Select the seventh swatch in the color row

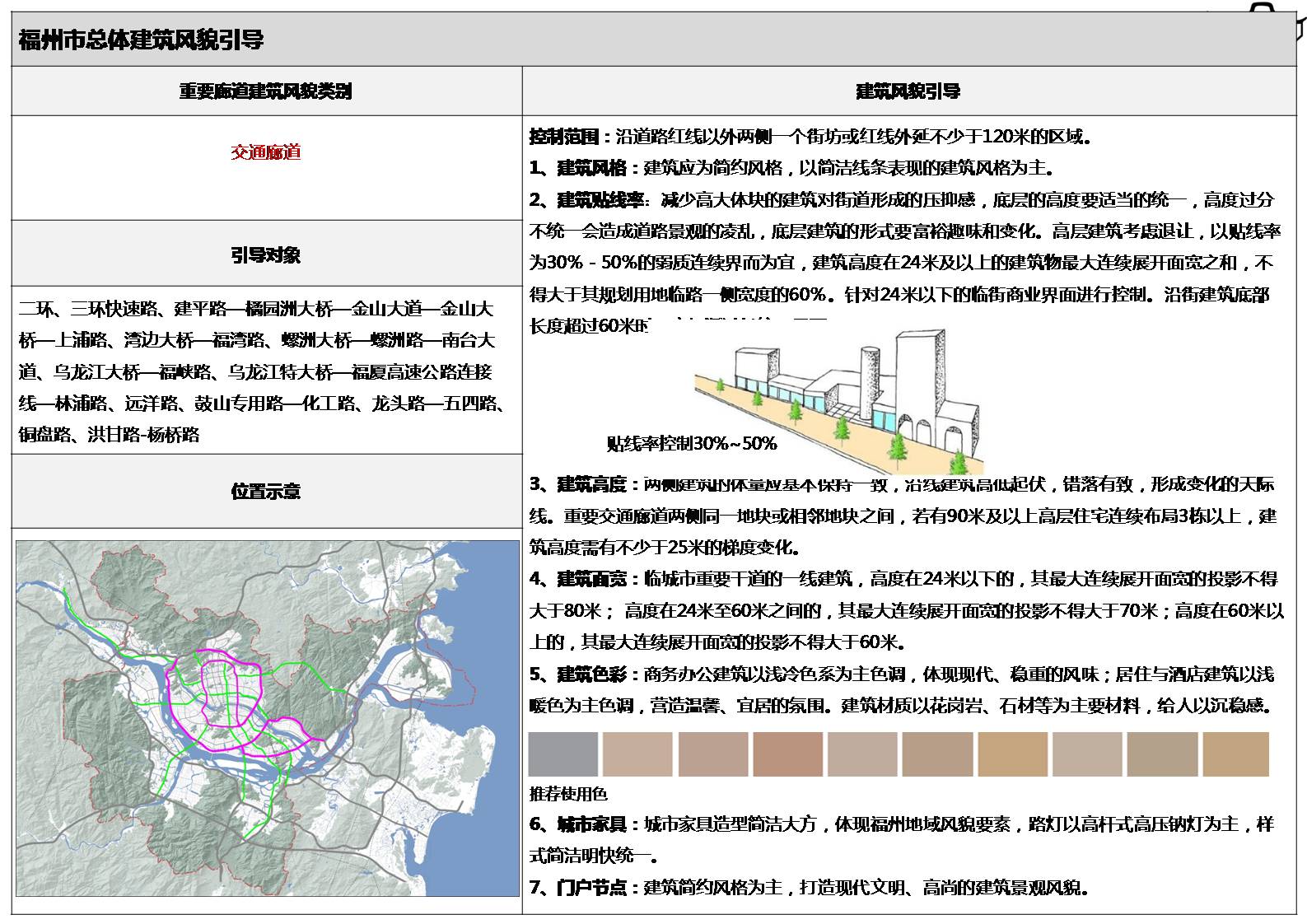coord(1012,754)
